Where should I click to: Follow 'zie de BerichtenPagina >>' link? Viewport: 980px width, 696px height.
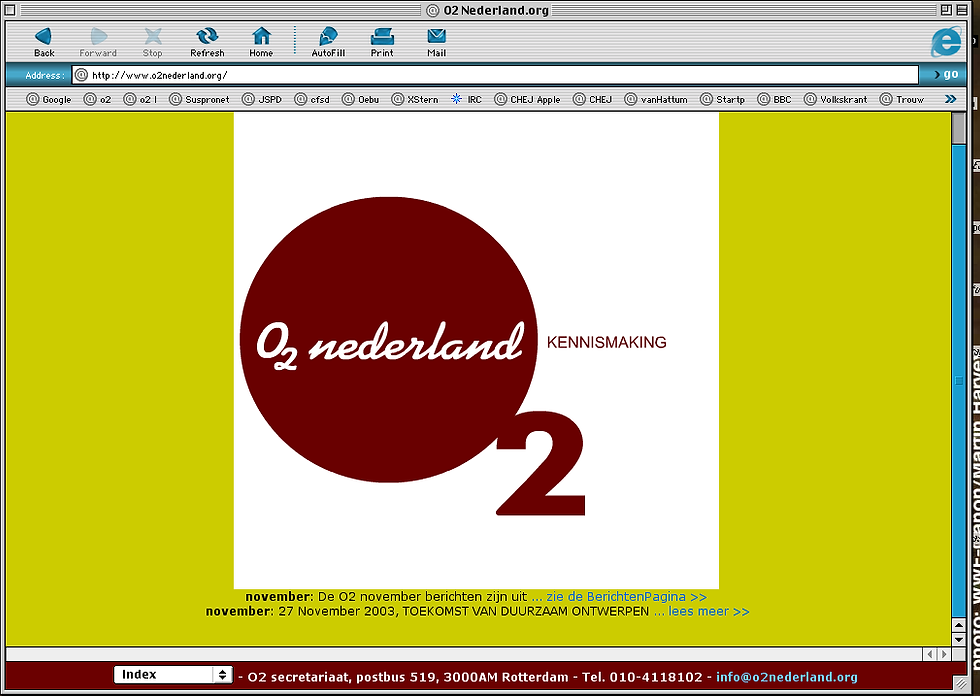(x=626, y=597)
